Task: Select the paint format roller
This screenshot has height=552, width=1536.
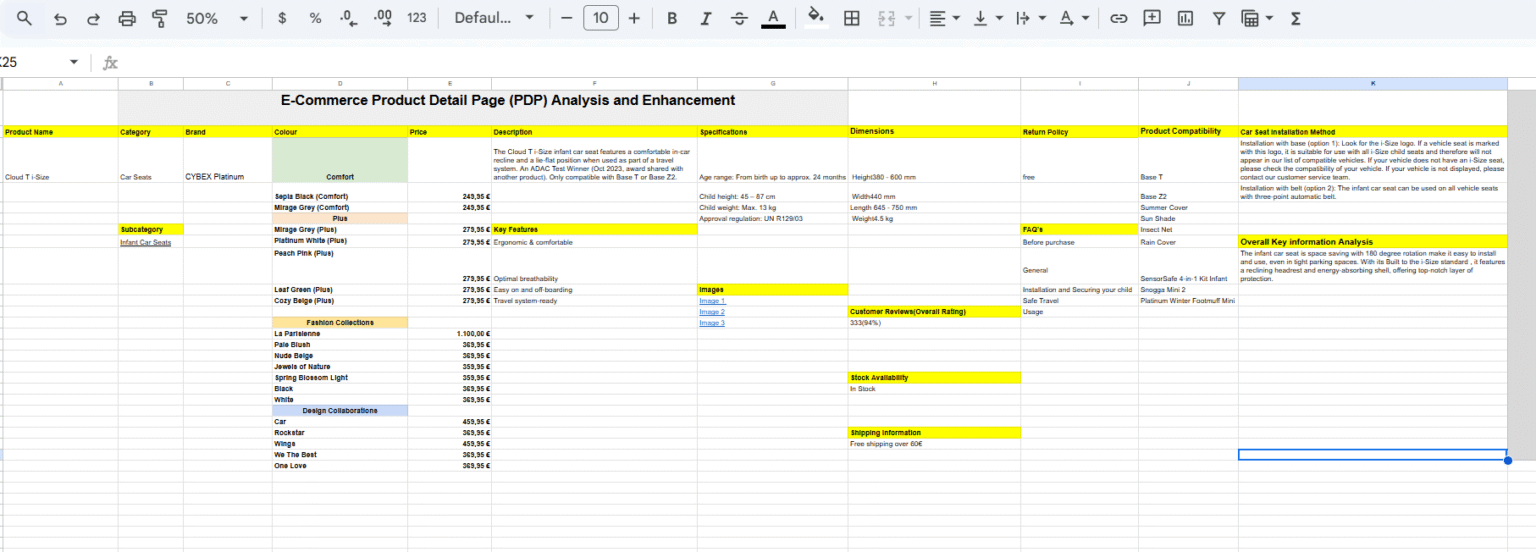Action: click(x=160, y=19)
